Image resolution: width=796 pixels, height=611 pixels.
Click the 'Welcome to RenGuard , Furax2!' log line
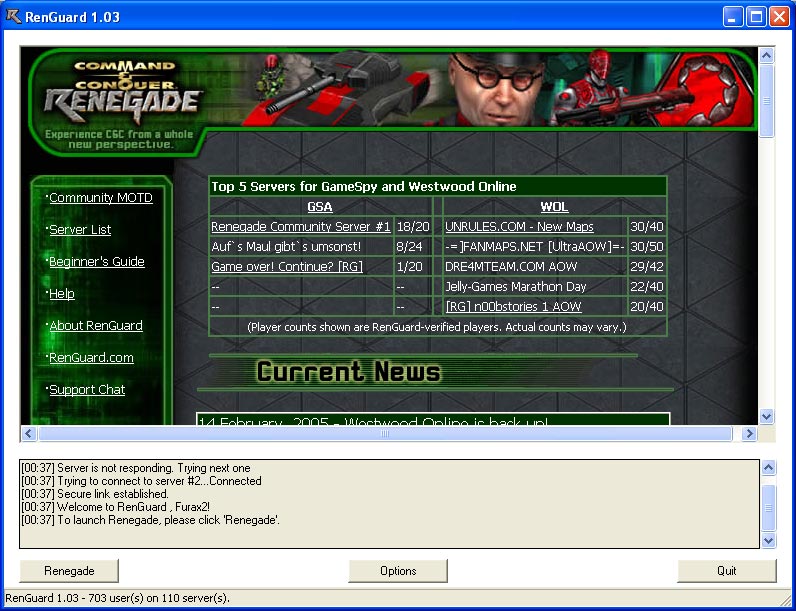(115, 507)
